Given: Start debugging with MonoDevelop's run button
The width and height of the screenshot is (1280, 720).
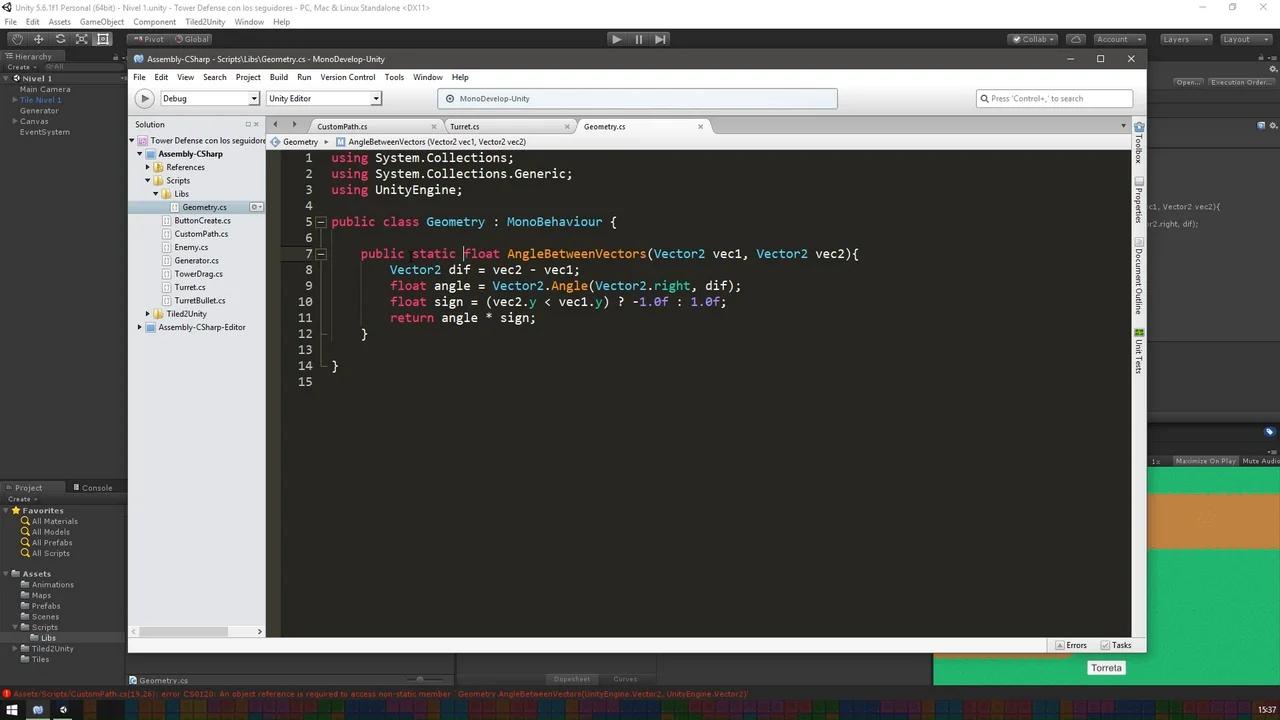Looking at the screenshot, I should (144, 98).
